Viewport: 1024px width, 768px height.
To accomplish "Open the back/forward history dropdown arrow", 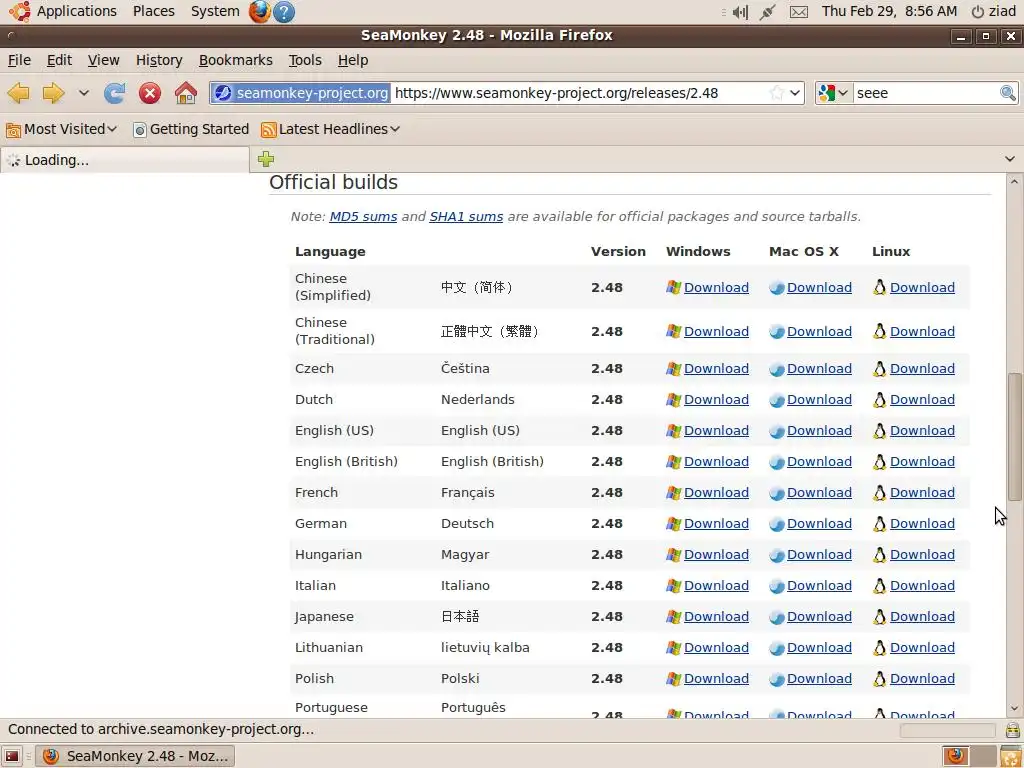I will pyautogui.click(x=84, y=93).
